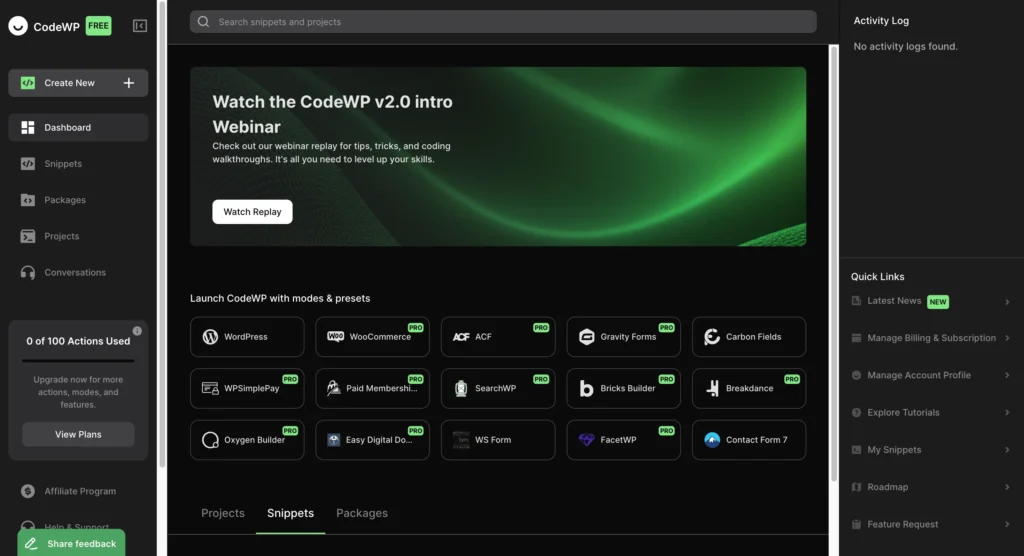Expand Manage Billing & Subscription chevron
The width and height of the screenshot is (1024, 556).
pos(1007,338)
